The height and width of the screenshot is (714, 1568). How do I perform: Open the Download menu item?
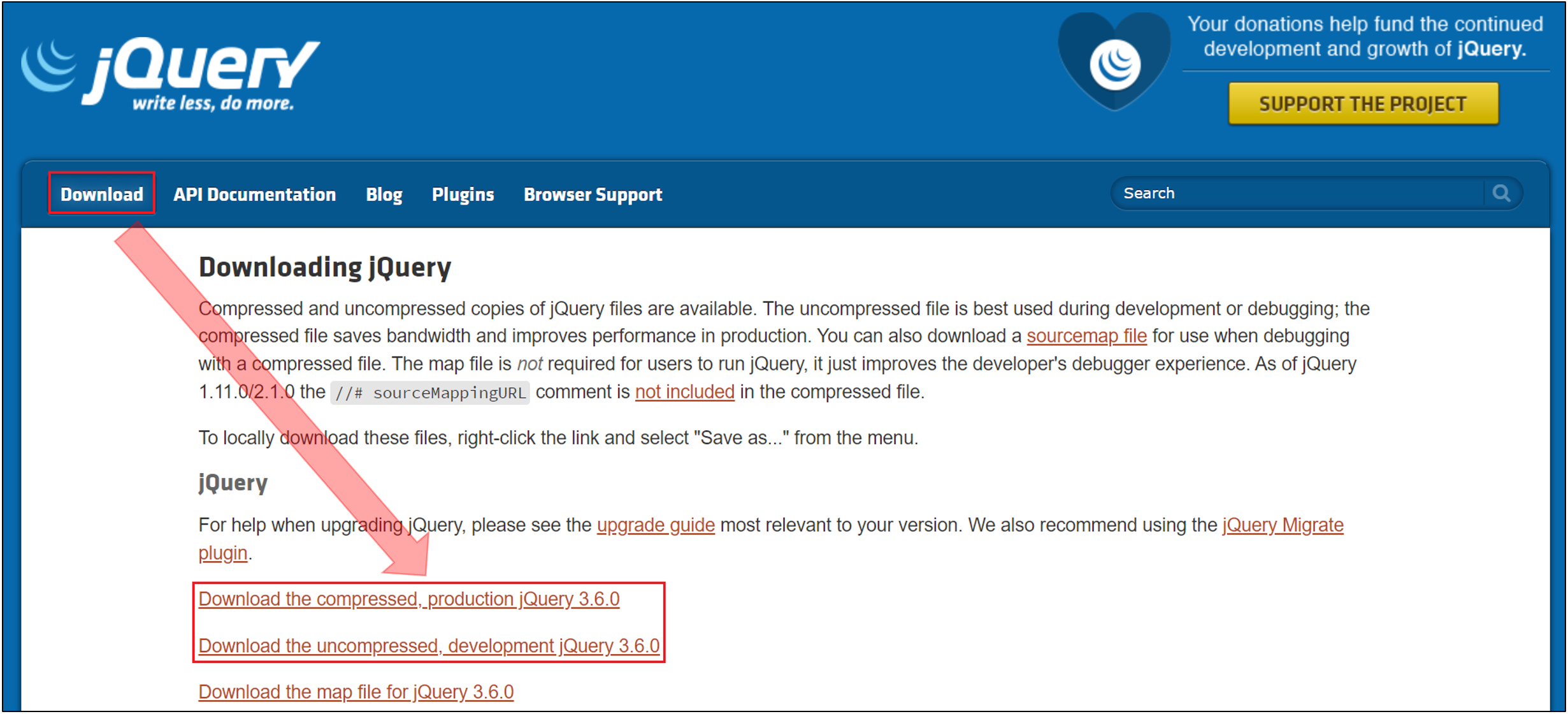pos(102,194)
